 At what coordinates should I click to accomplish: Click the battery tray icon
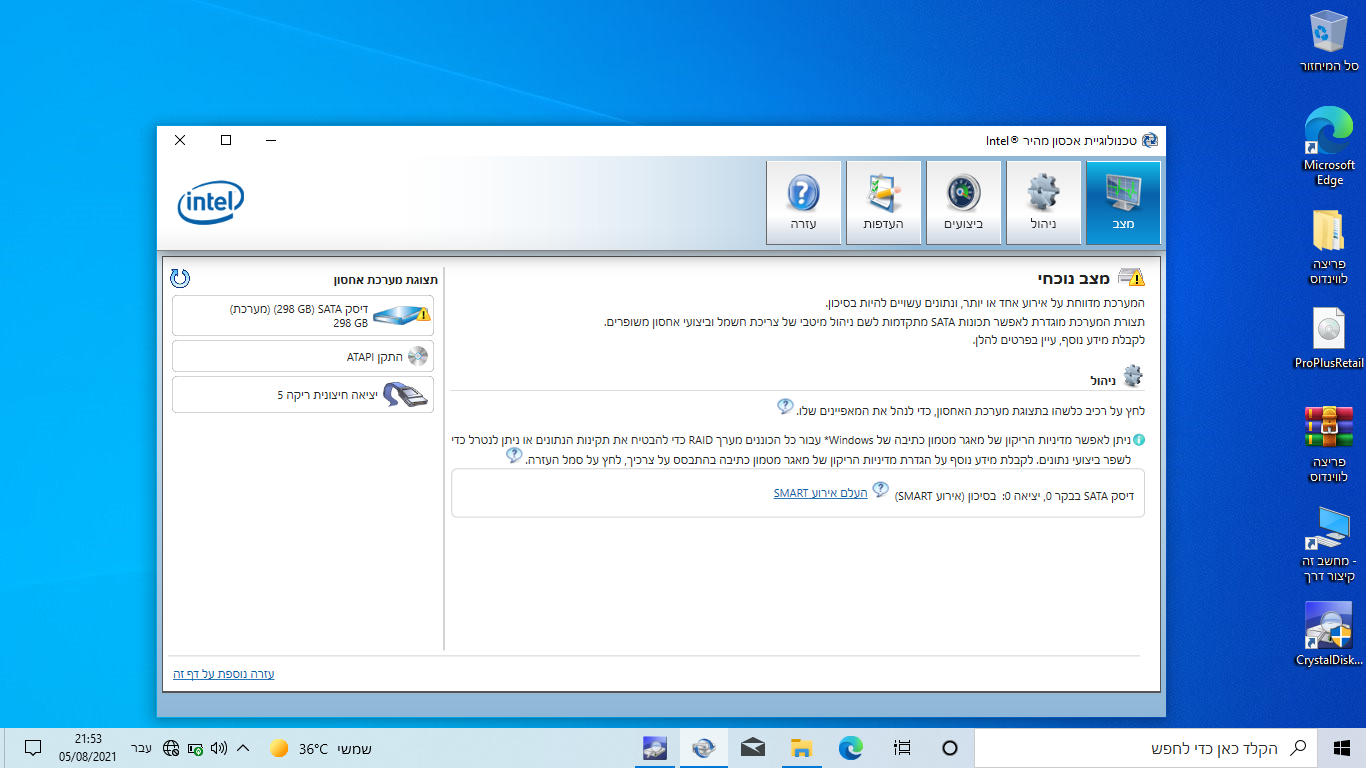195,748
